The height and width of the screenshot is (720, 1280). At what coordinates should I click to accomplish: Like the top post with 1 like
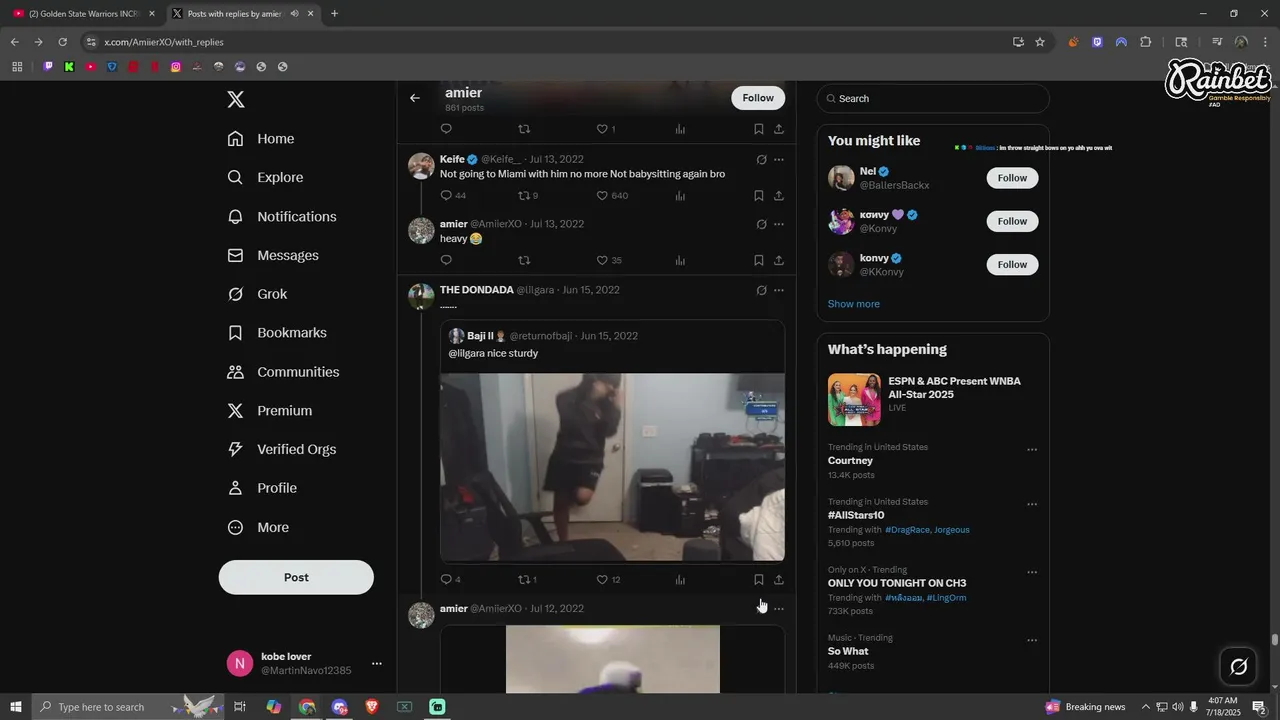coord(602,129)
